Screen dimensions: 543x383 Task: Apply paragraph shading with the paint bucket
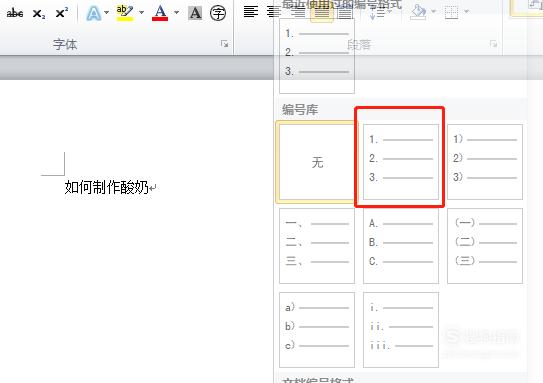tap(418, 12)
